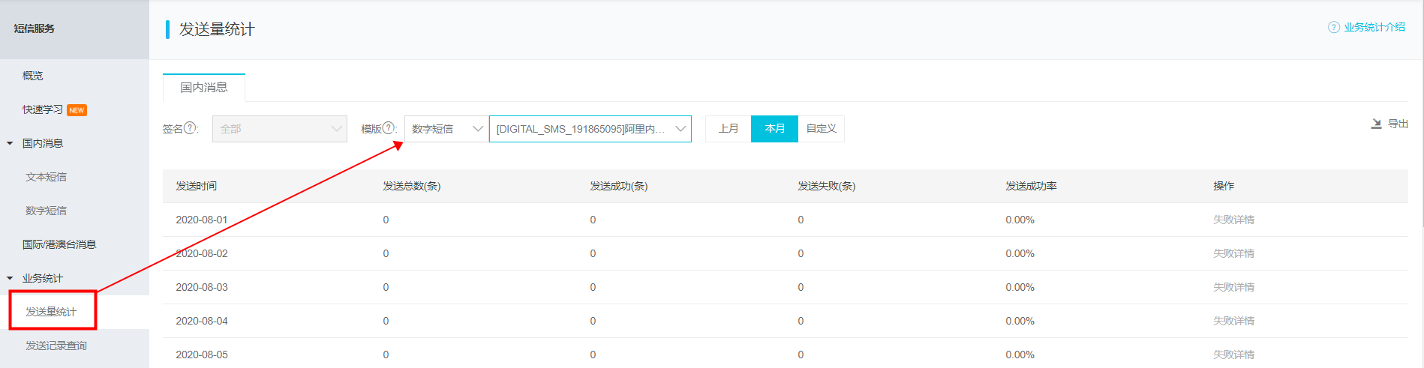Click the 发送成功 value for 2020-08-04
The height and width of the screenshot is (368, 1424).
click(593, 321)
